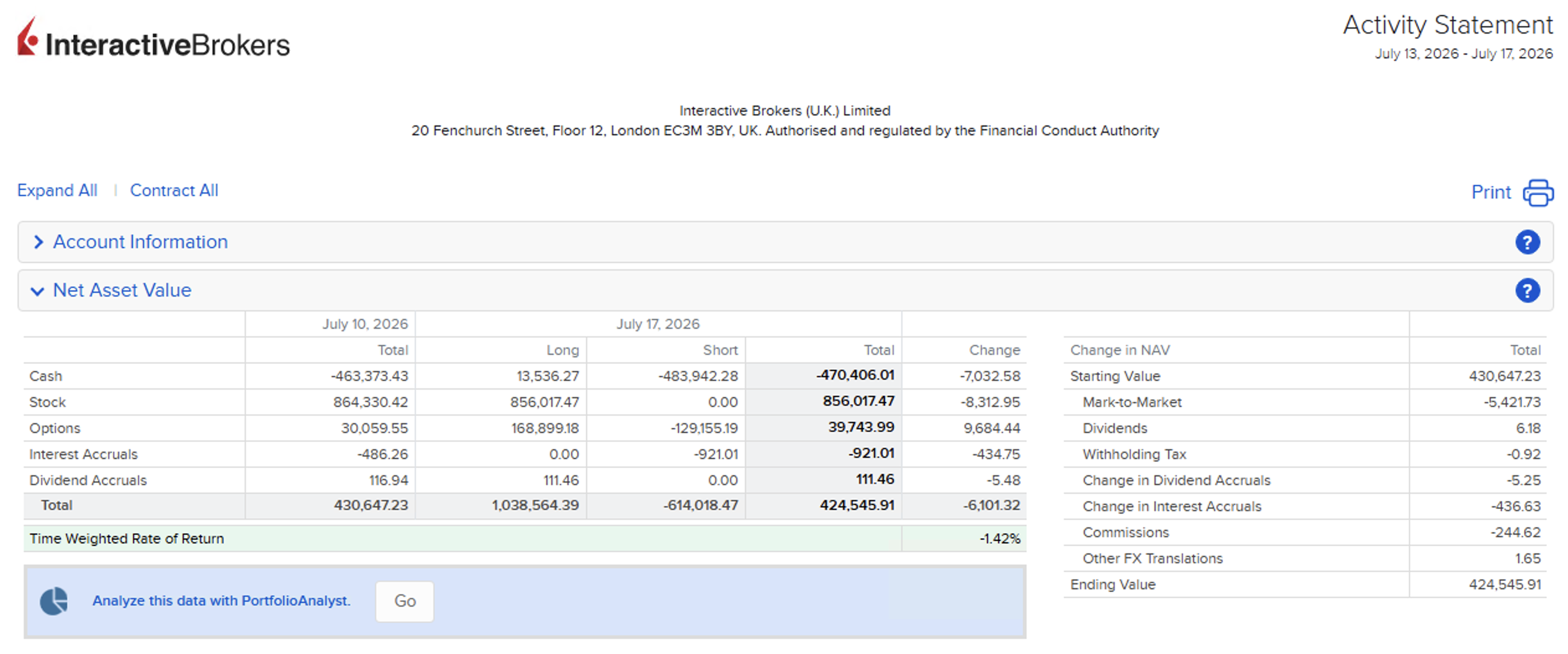Open Net Asset Value help icon
This screenshot has width=1568, height=654.
point(1527,290)
